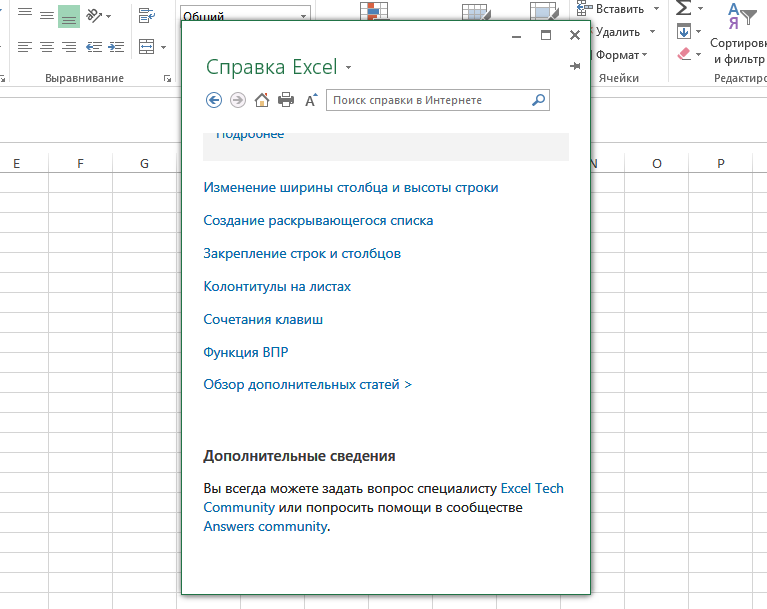This screenshot has height=609, width=767.
Task: Merge and center selected cells
Action: (x=146, y=47)
